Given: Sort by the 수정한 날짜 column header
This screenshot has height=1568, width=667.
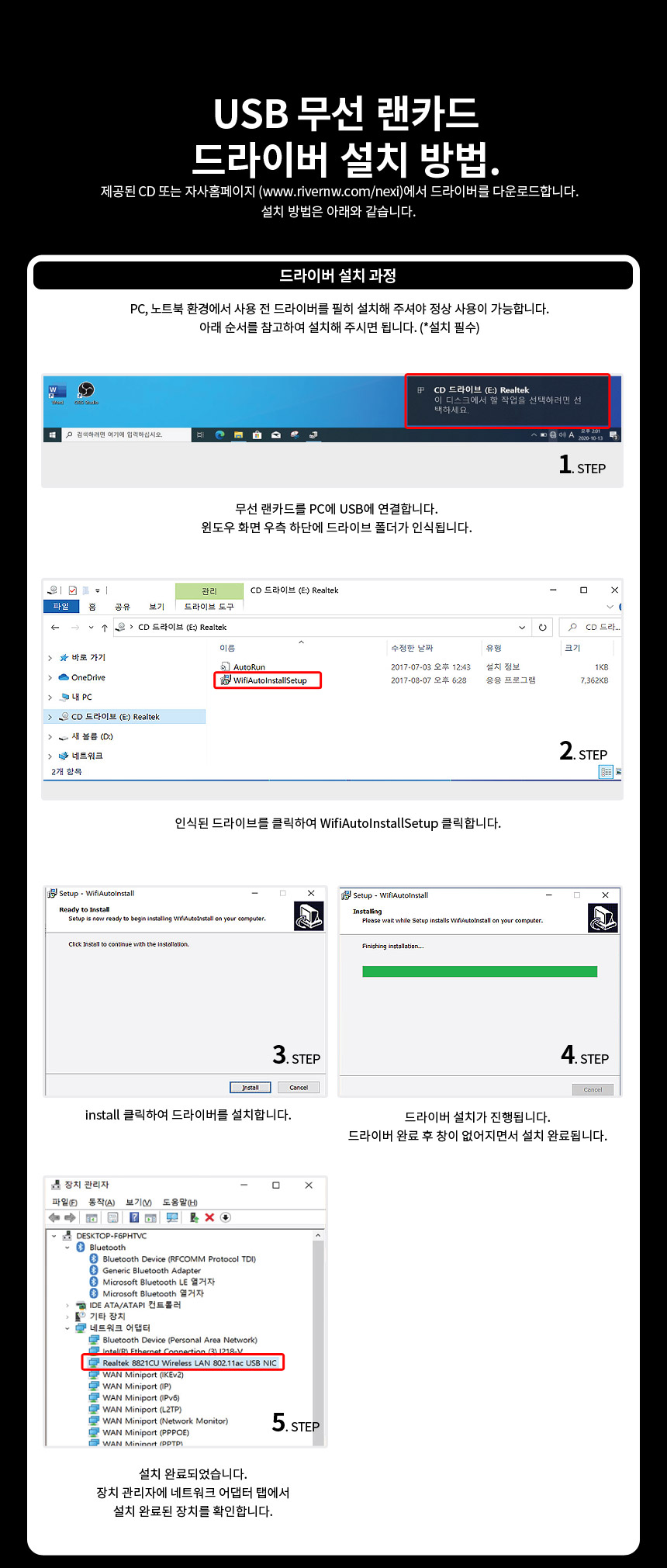Looking at the screenshot, I should (413, 648).
